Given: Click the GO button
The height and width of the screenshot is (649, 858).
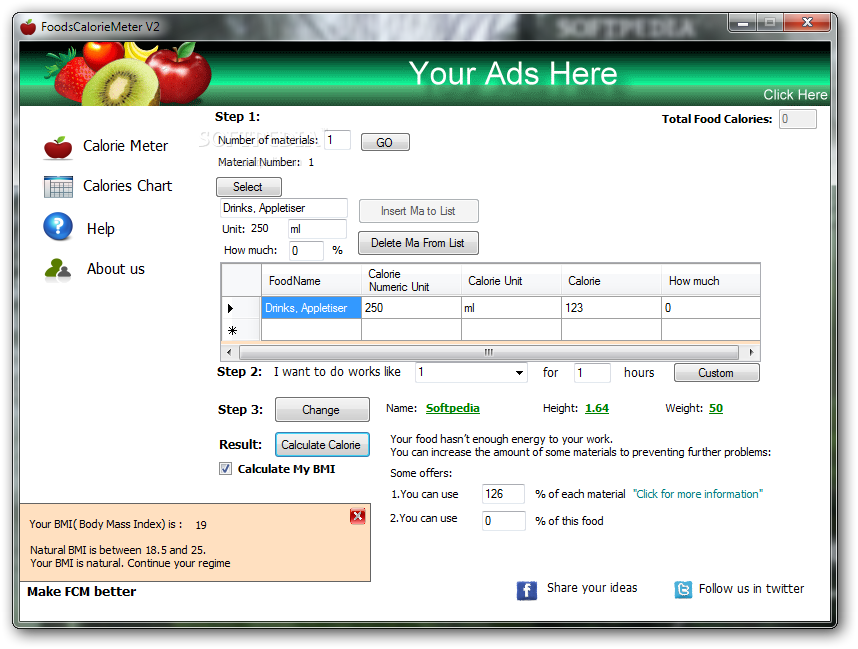Looking at the screenshot, I should tap(385, 142).
